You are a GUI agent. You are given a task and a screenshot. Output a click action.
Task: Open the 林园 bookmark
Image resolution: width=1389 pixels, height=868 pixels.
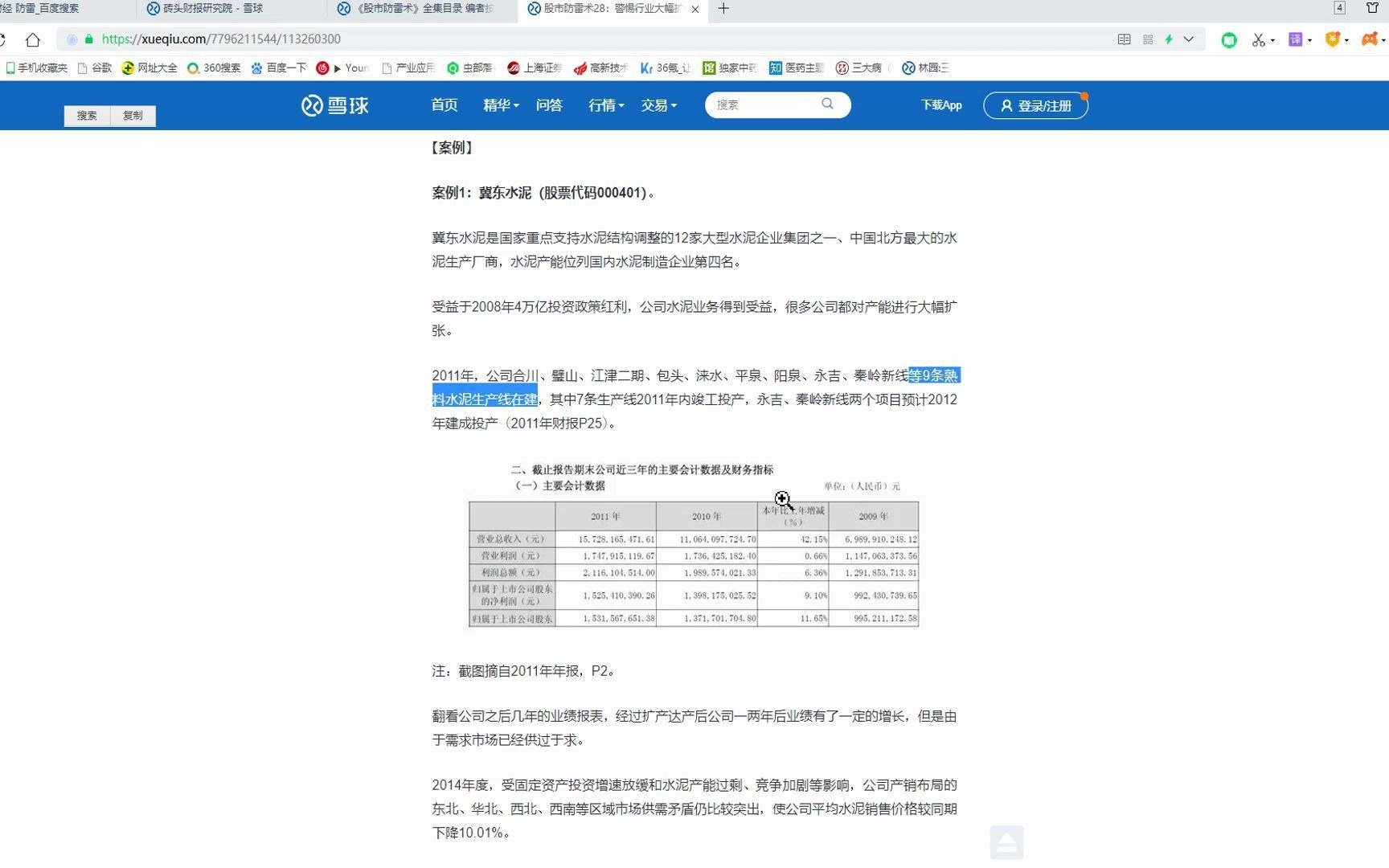click(x=925, y=68)
